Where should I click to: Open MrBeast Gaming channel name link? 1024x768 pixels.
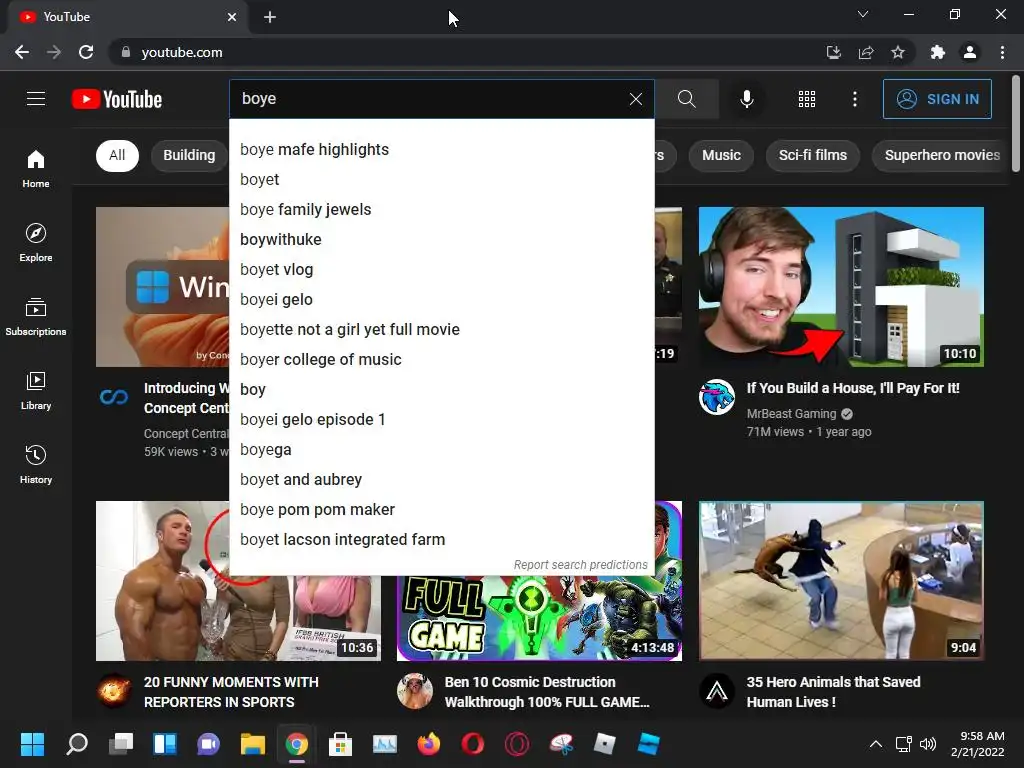point(792,413)
